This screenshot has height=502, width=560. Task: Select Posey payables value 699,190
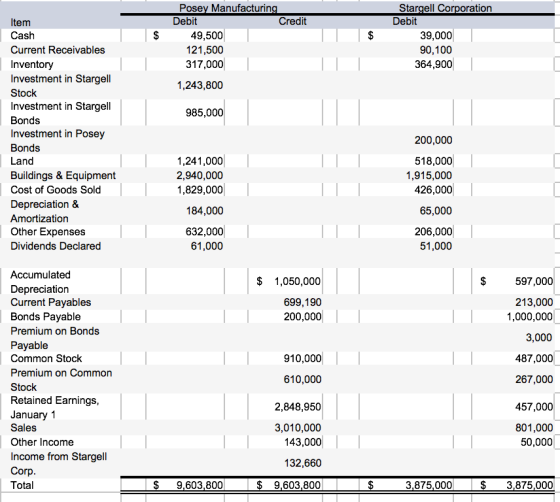[x=302, y=302]
